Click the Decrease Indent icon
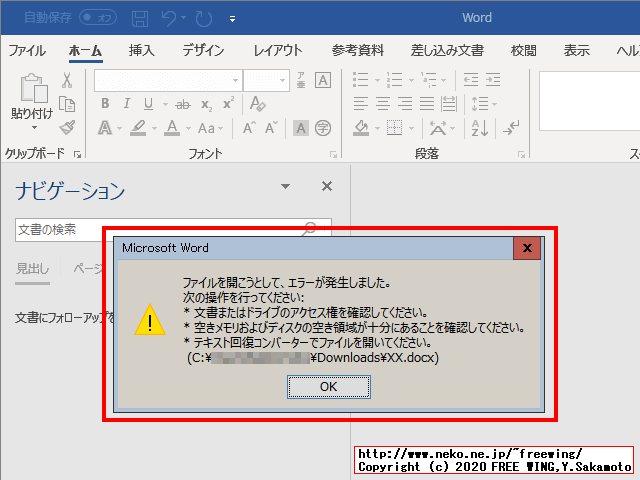The width and height of the screenshot is (640, 480). 471,80
